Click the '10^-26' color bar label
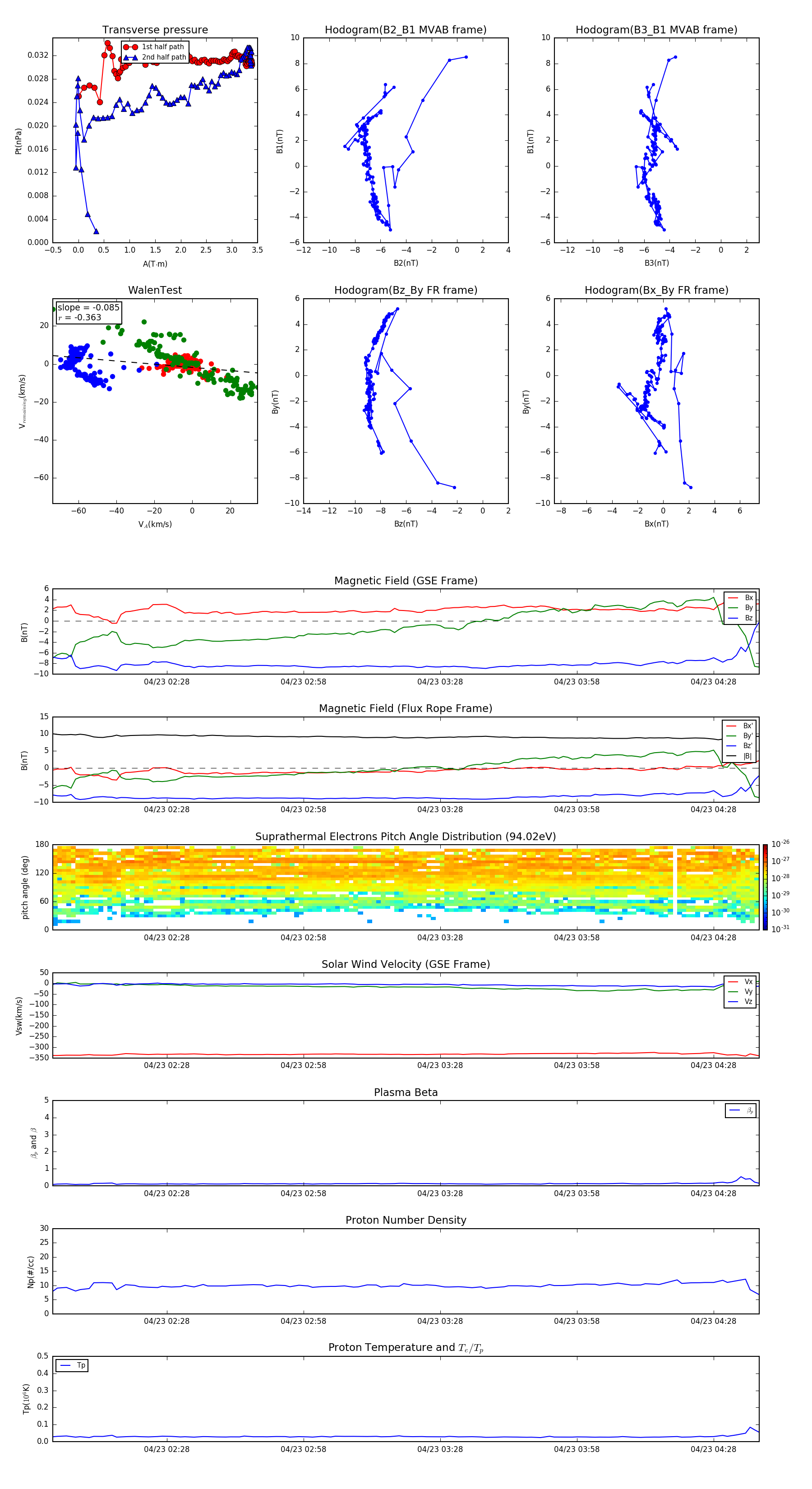Screen dimensions: 812x1489 (x=780, y=844)
